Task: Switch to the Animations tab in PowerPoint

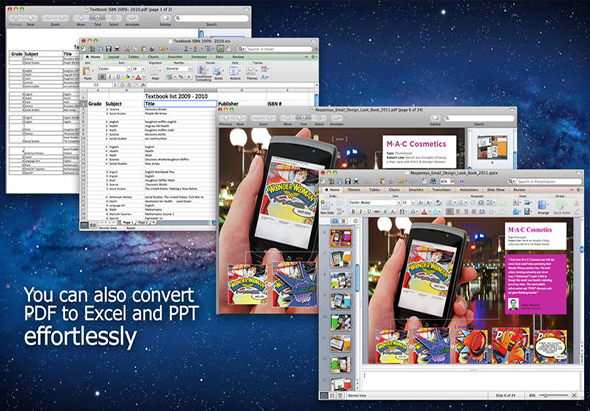Action: pyautogui.click(x=469, y=190)
